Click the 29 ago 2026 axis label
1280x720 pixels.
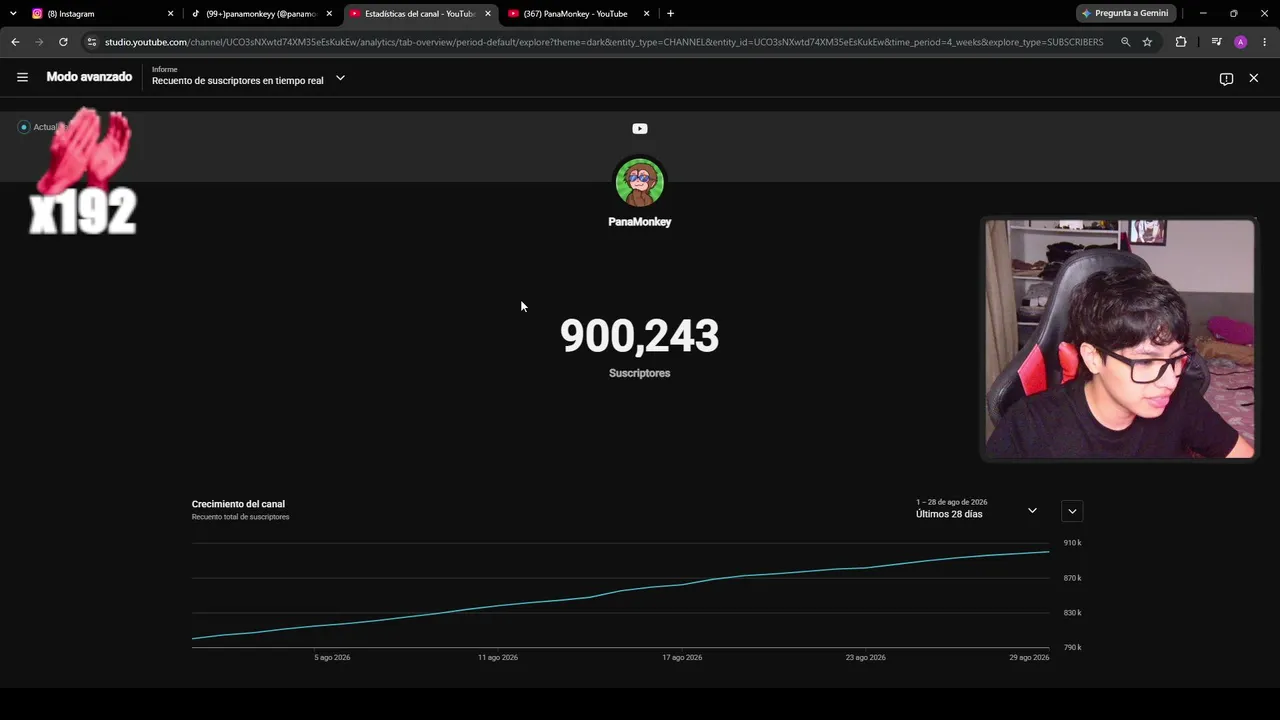(1029, 658)
